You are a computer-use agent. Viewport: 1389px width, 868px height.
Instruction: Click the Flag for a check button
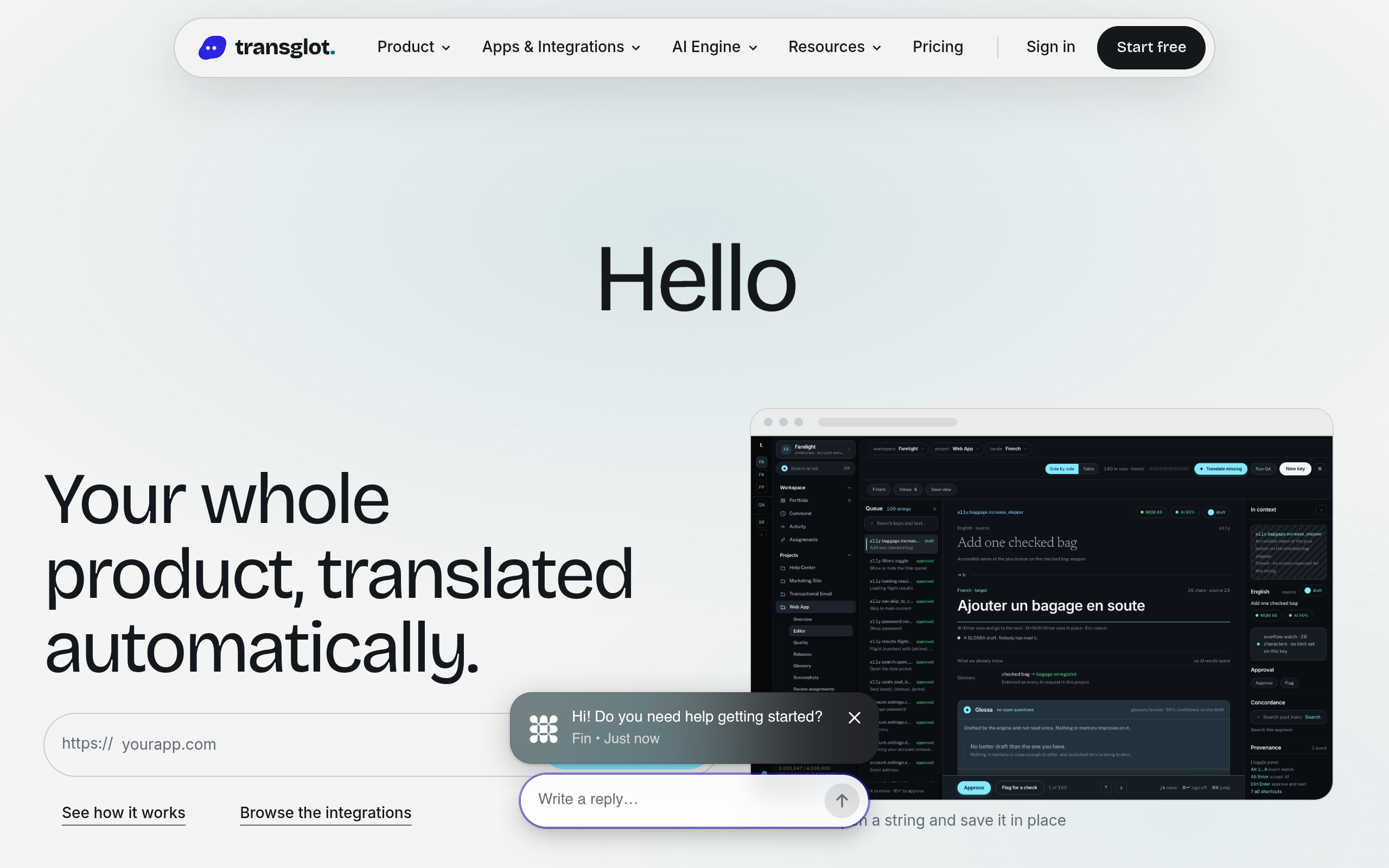(x=1019, y=788)
